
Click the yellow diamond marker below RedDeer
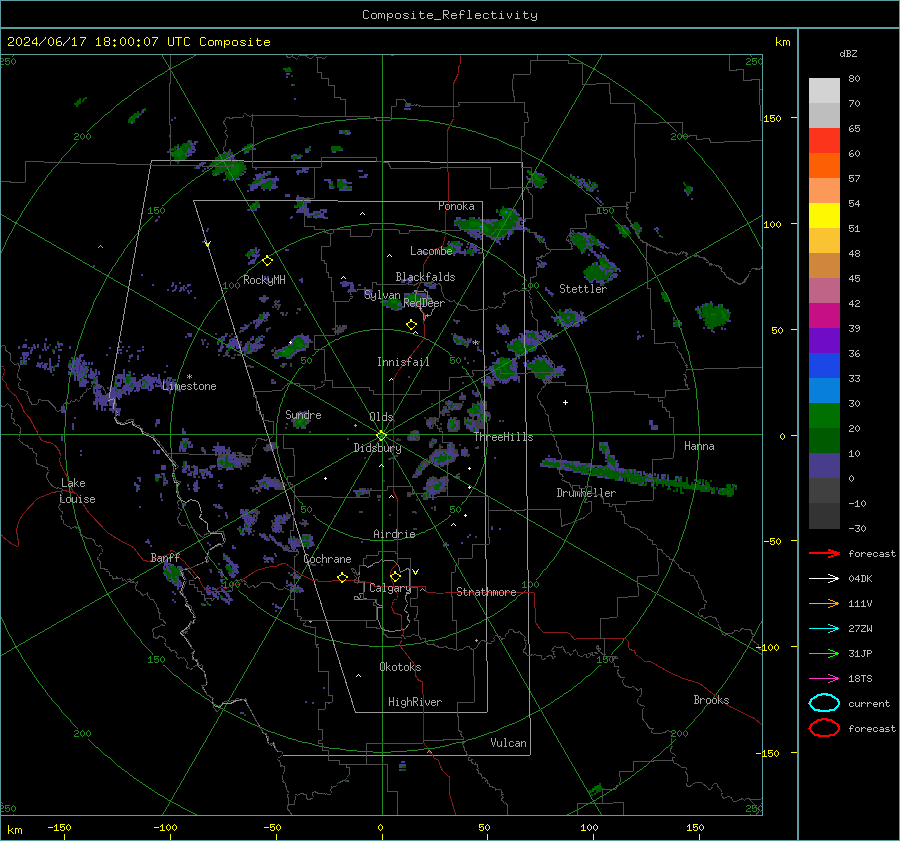coord(411,325)
